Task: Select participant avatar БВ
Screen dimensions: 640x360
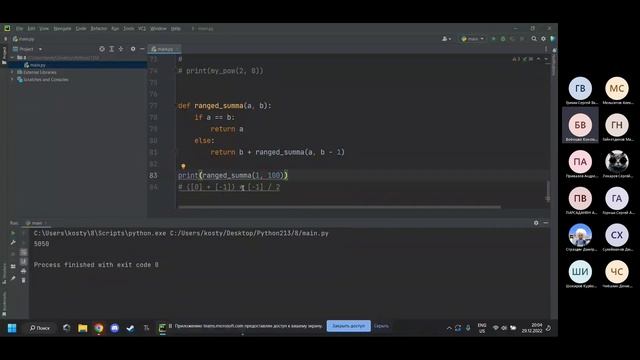Action: [x=580, y=125]
